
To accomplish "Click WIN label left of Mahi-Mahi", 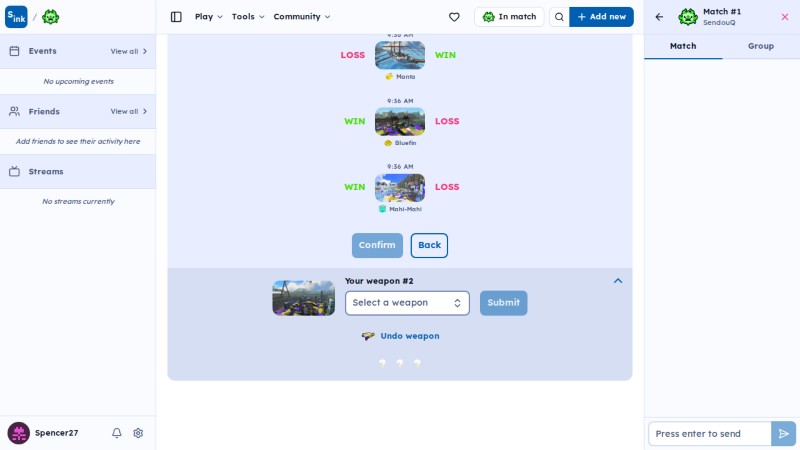I will click(355, 187).
